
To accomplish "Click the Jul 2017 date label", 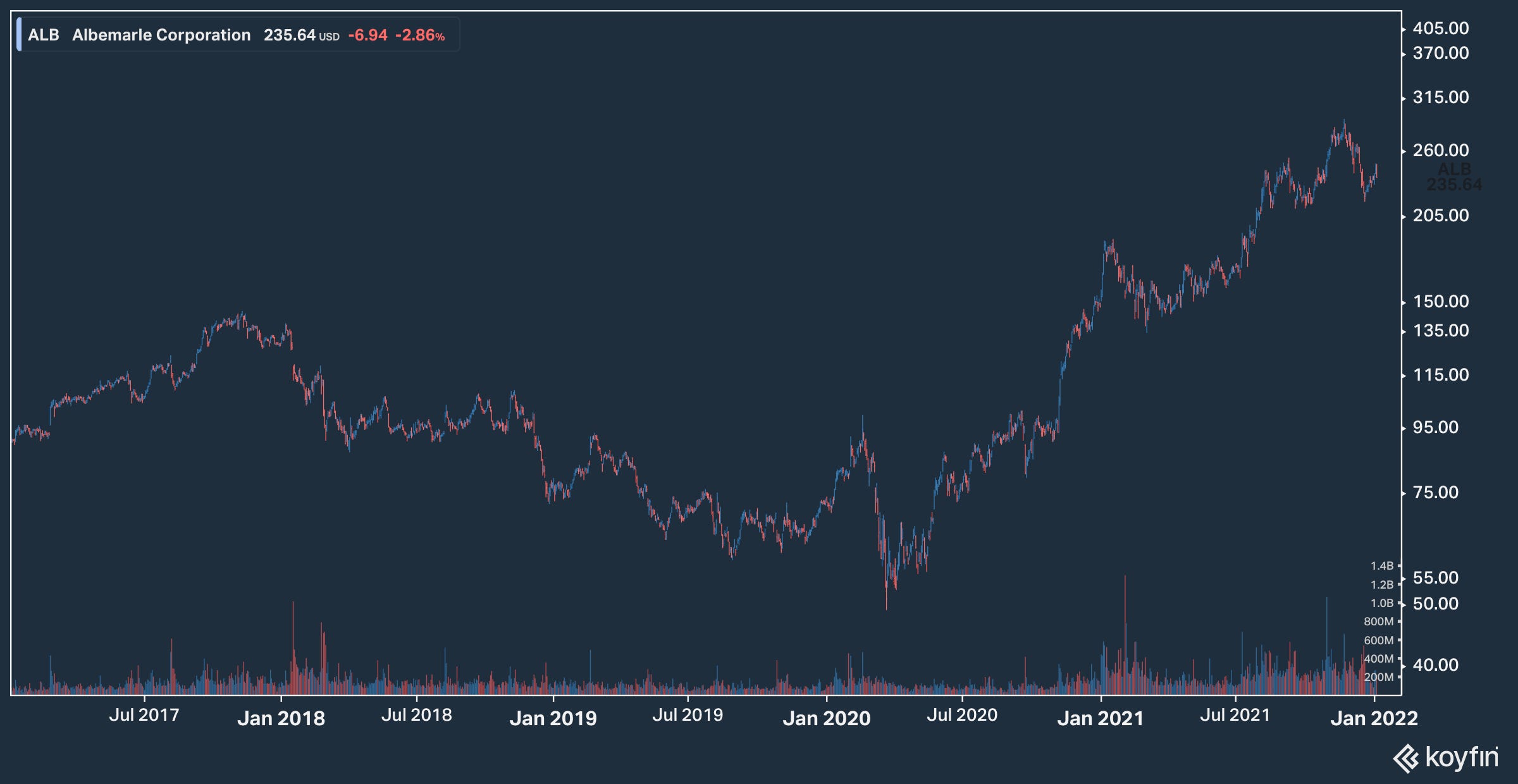I will tap(144, 715).
